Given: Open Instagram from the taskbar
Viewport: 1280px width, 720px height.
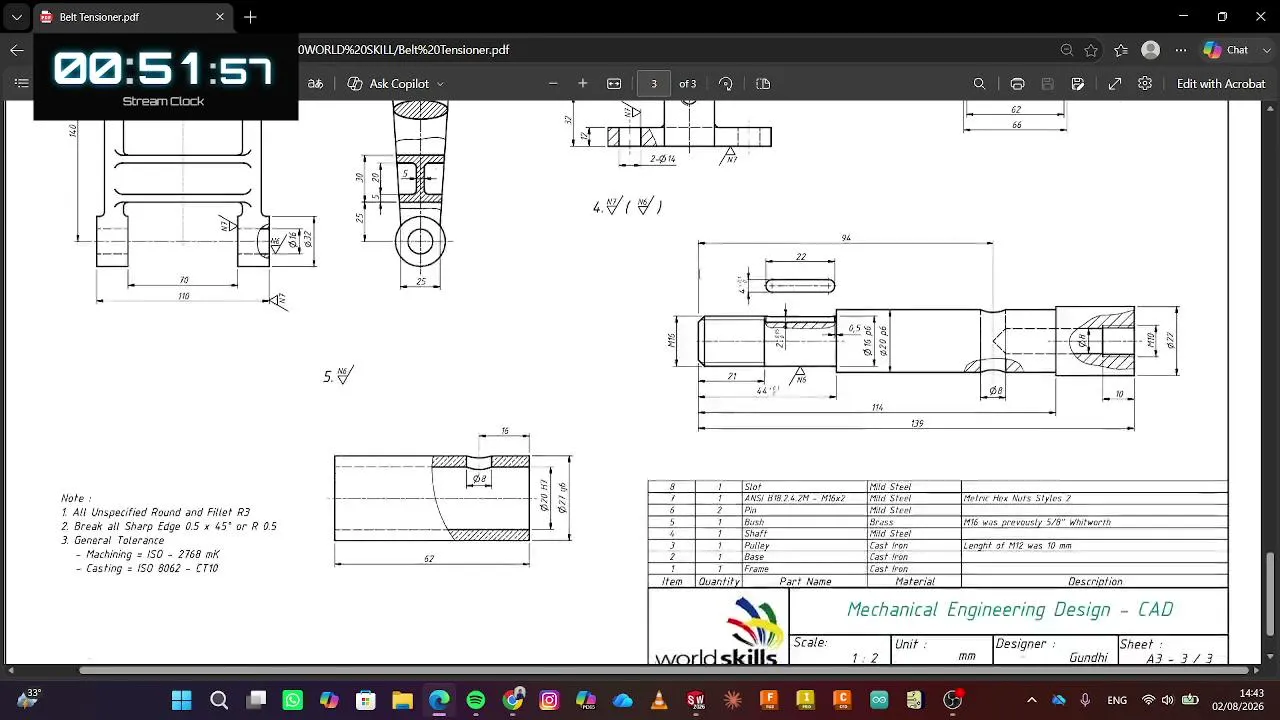Looking at the screenshot, I should (549, 700).
